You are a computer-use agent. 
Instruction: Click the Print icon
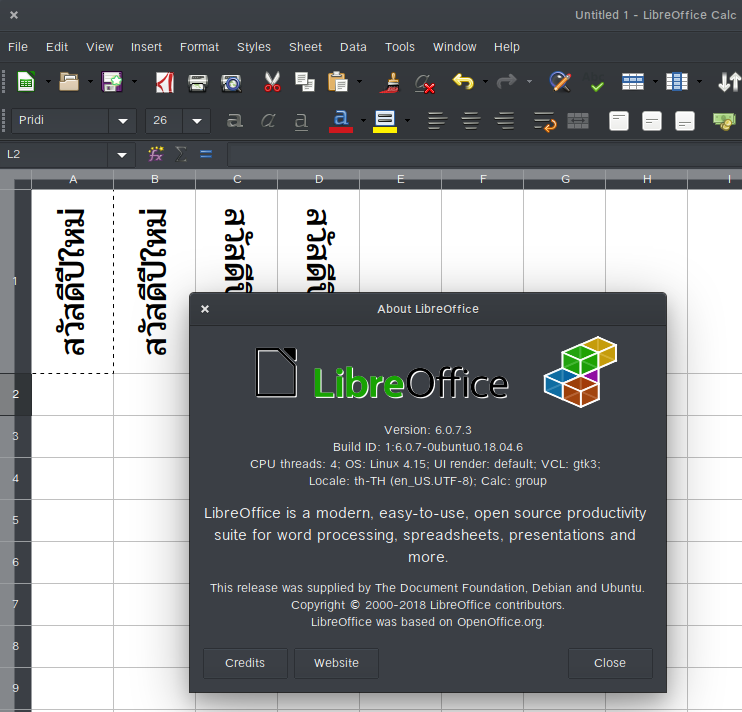pyautogui.click(x=197, y=83)
